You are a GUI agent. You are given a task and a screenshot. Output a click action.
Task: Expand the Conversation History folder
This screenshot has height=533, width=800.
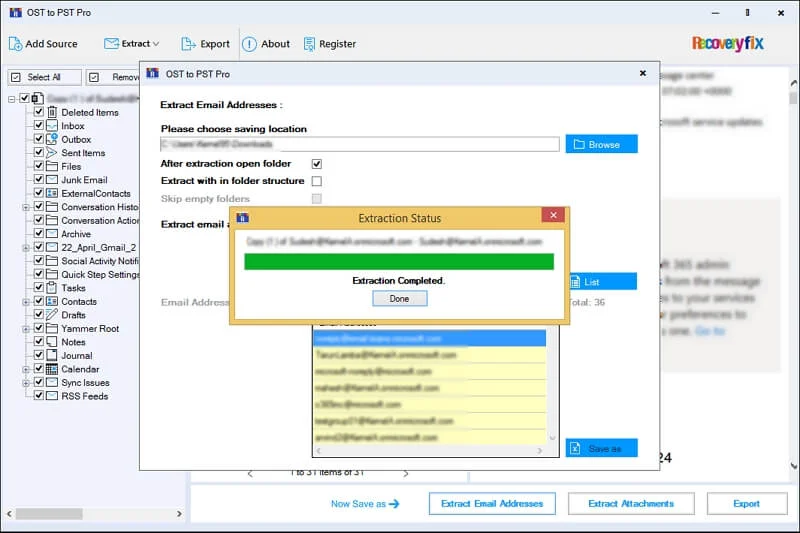[x=26, y=207]
